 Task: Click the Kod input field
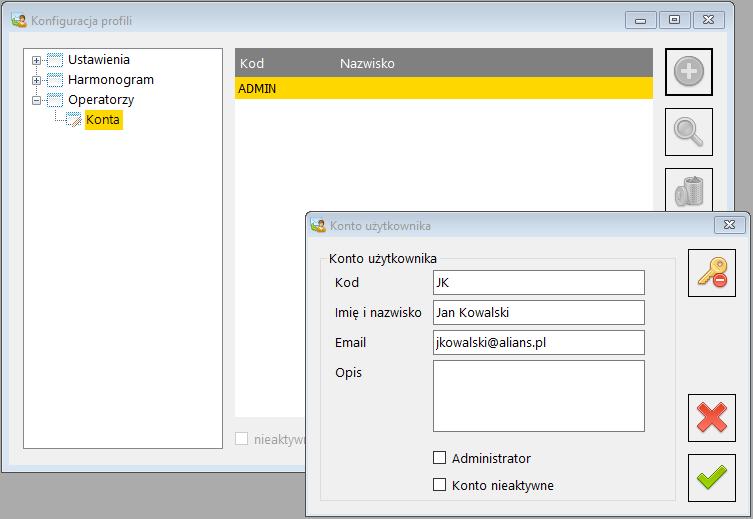pos(539,282)
